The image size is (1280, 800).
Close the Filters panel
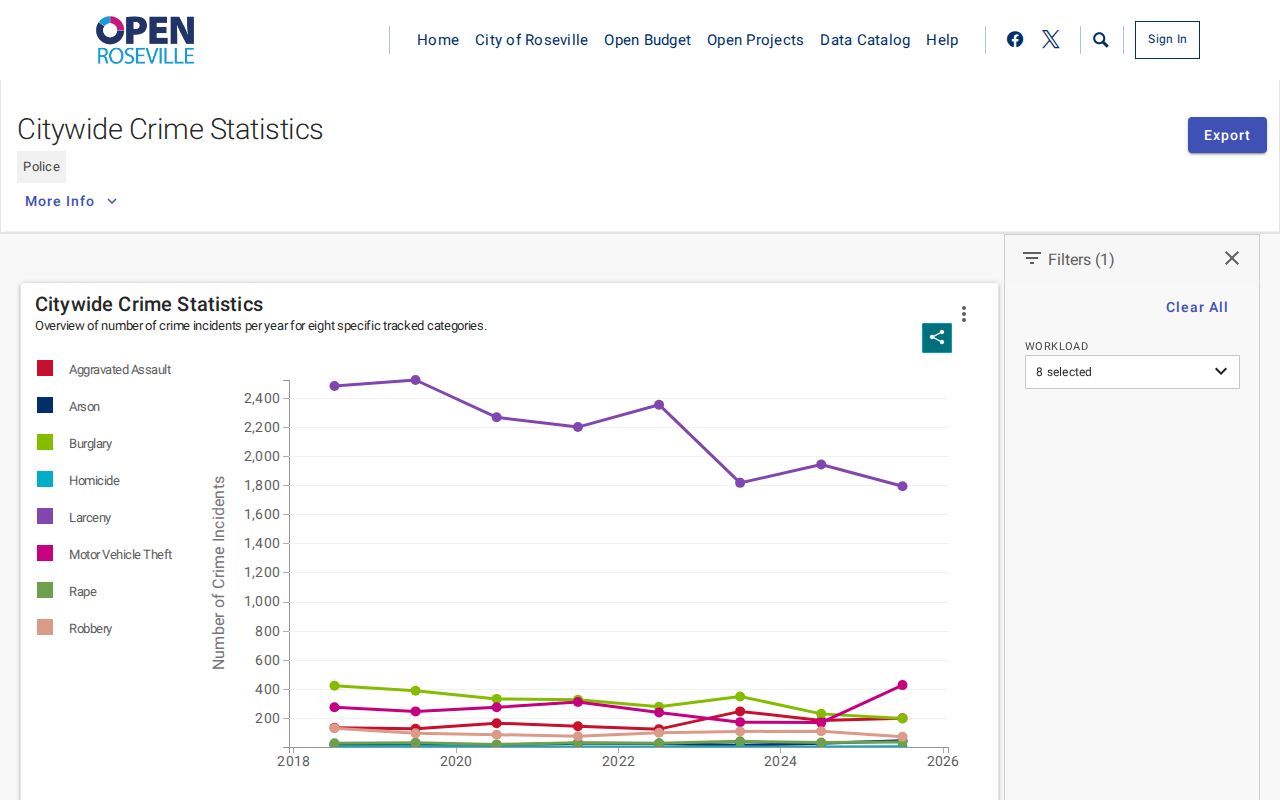pyautogui.click(x=1232, y=258)
